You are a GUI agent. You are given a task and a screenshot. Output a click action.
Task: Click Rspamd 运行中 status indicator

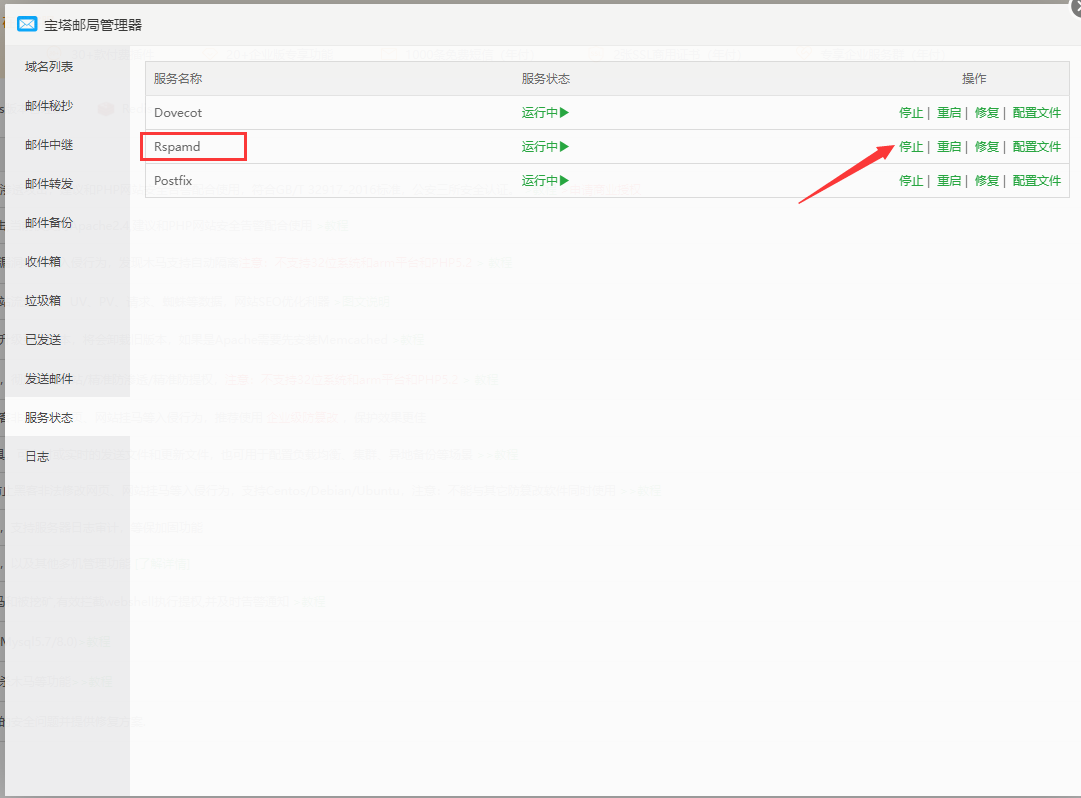point(545,147)
